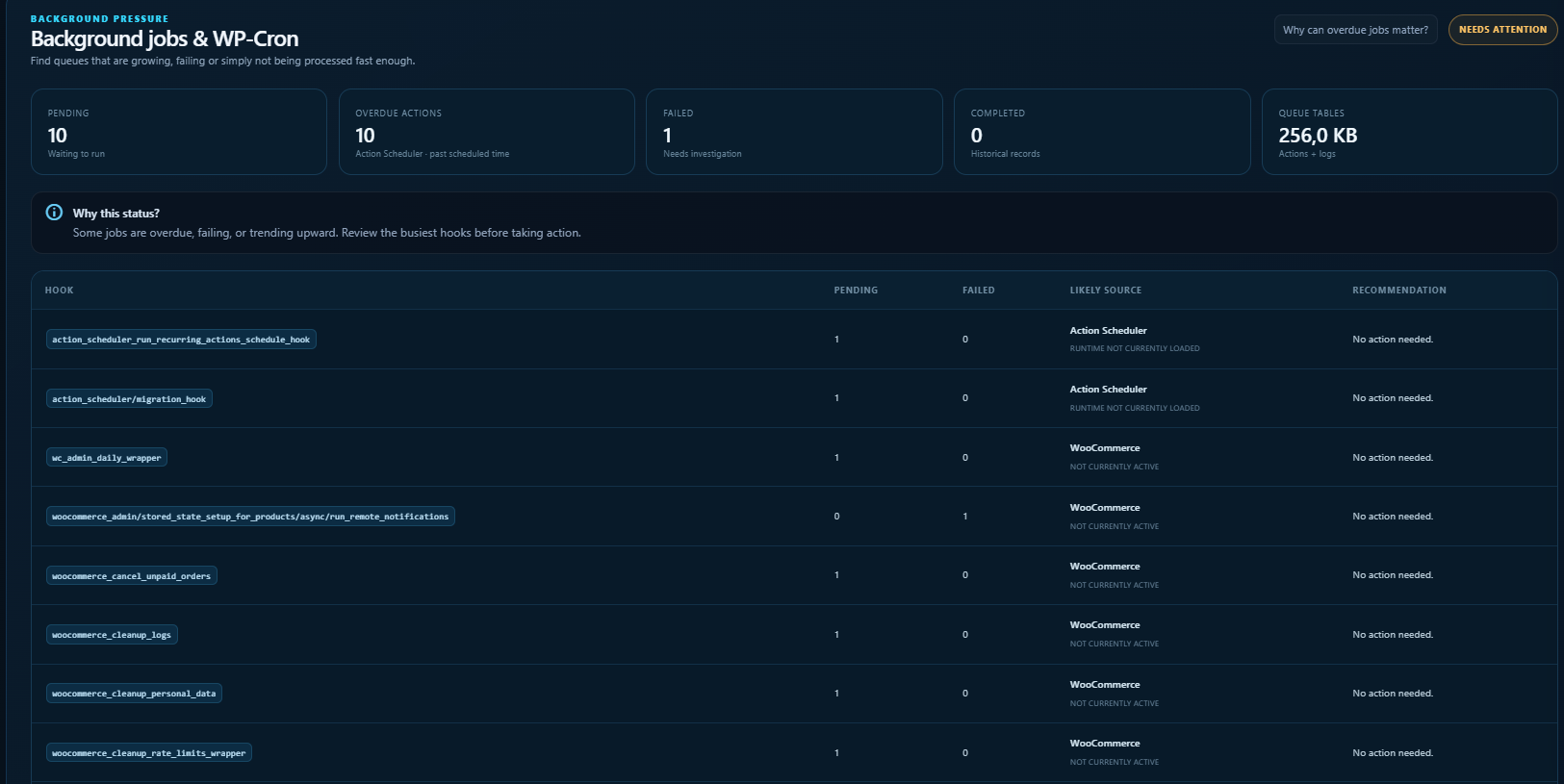Select the wc_admin_daily_wrapper hook chip
This screenshot has height=784, width=1564.
(107, 458)
